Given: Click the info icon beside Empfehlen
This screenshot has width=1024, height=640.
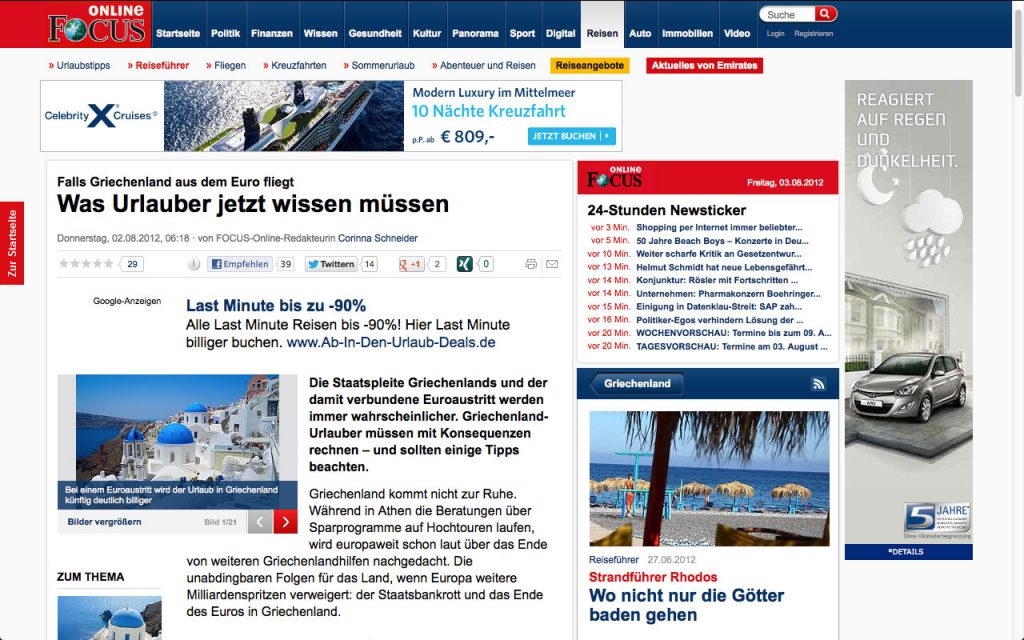Looking at the screenshot, I should point(194,264).
